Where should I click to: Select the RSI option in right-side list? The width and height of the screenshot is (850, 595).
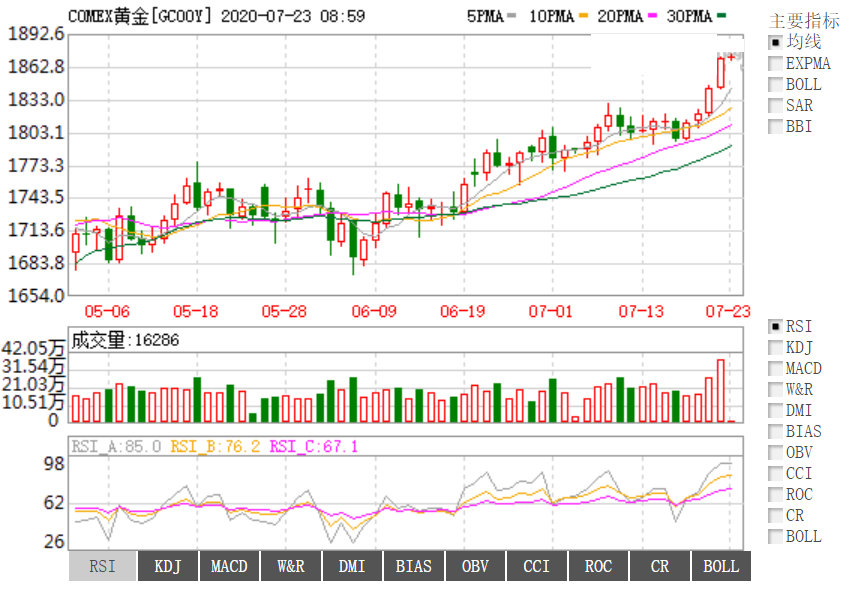click(x=775, y=326)
